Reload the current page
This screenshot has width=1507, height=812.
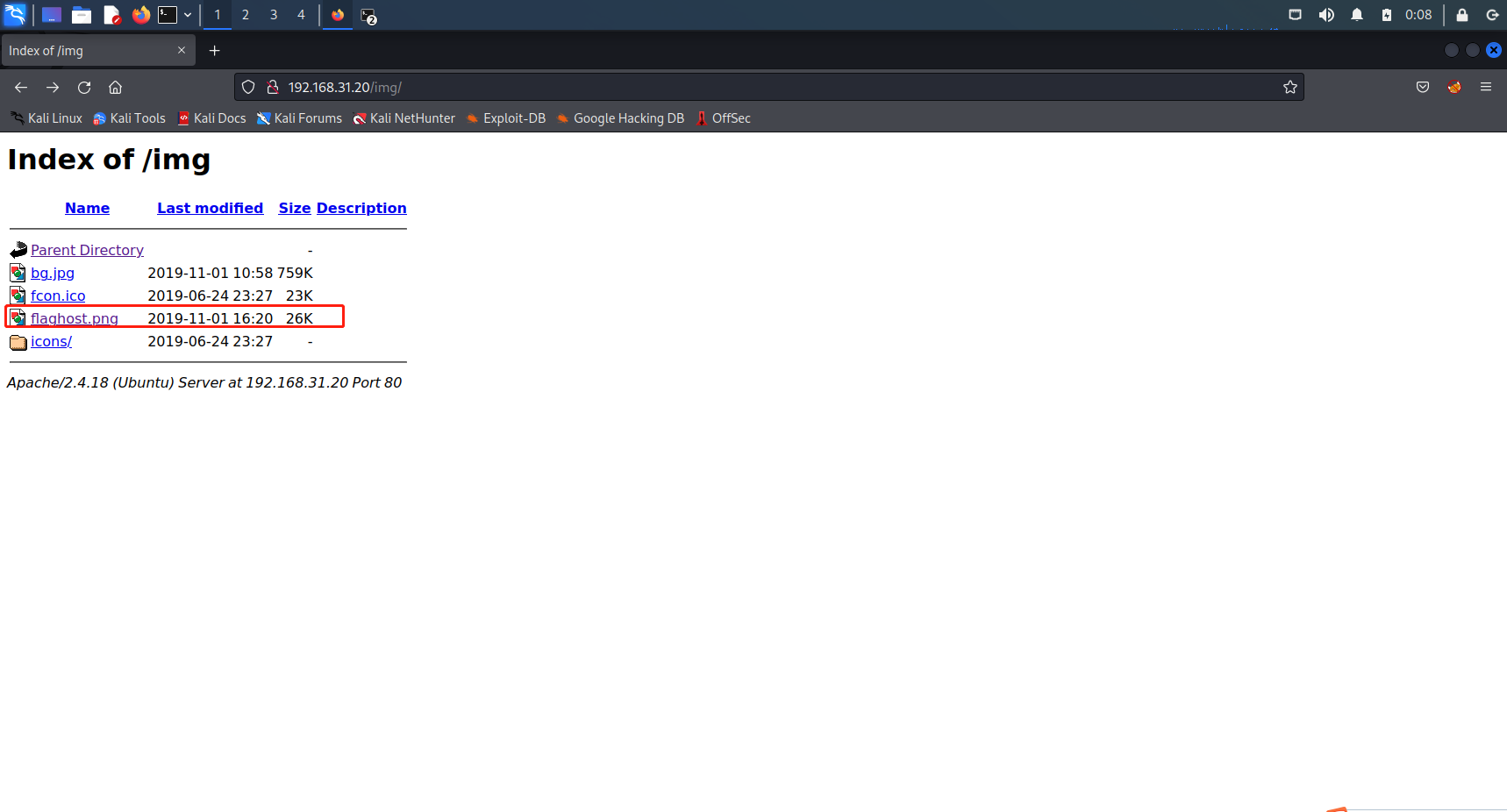coord(84,87)
